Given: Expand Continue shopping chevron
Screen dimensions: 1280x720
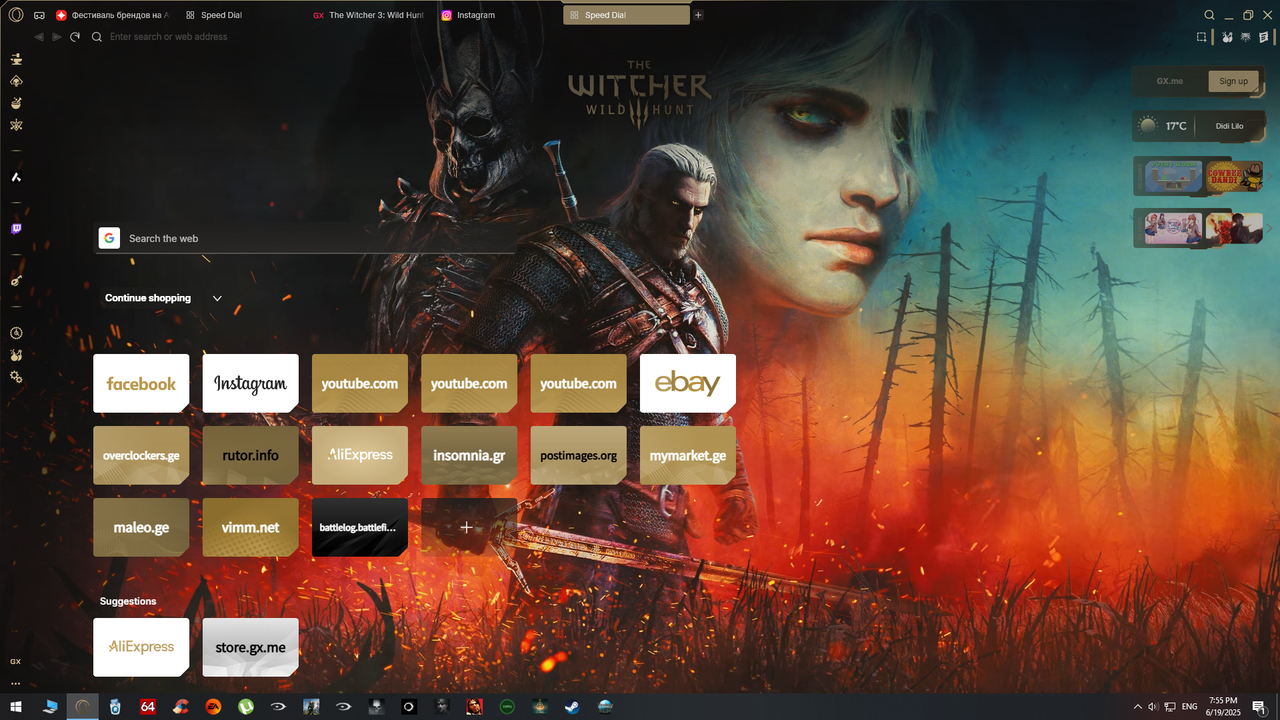Looking at the screenshot, I should (x=217, y=298).
